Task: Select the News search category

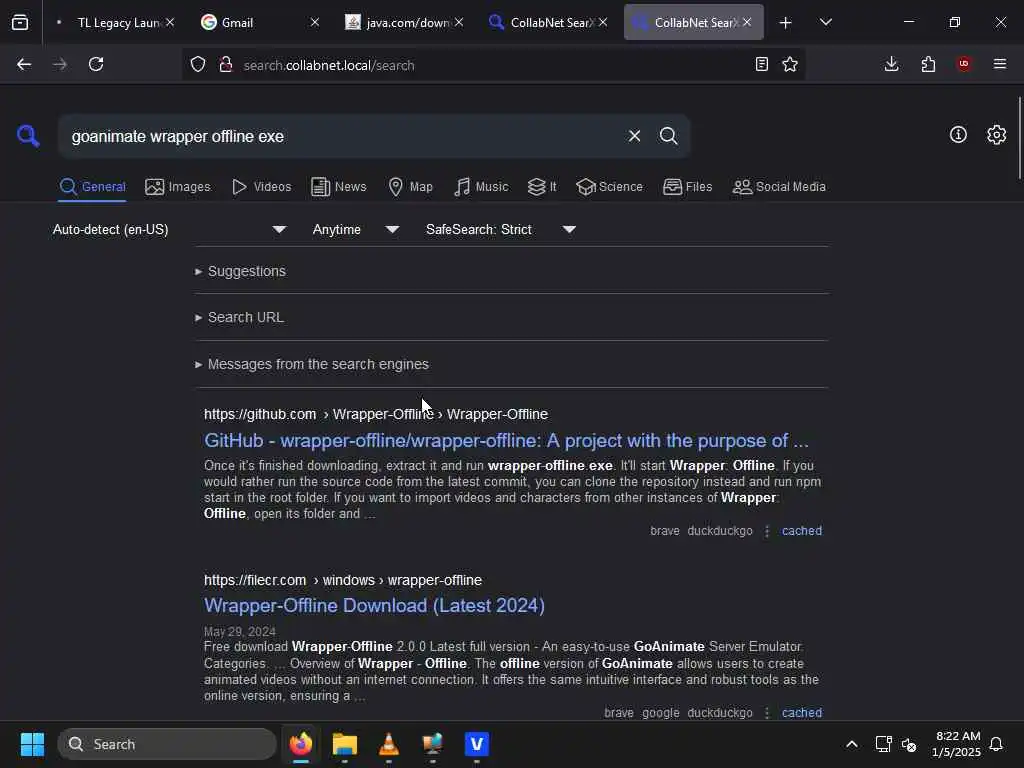Action: 339,187
